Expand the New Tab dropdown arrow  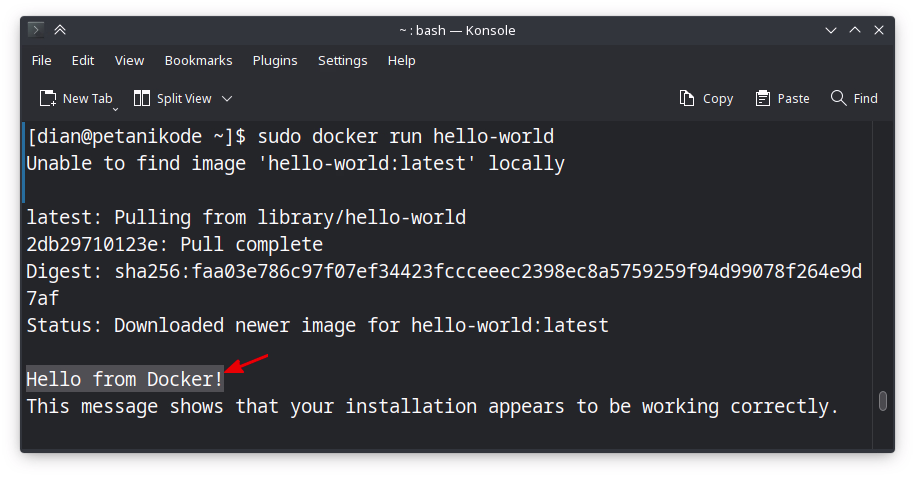[x=116, y=109]
